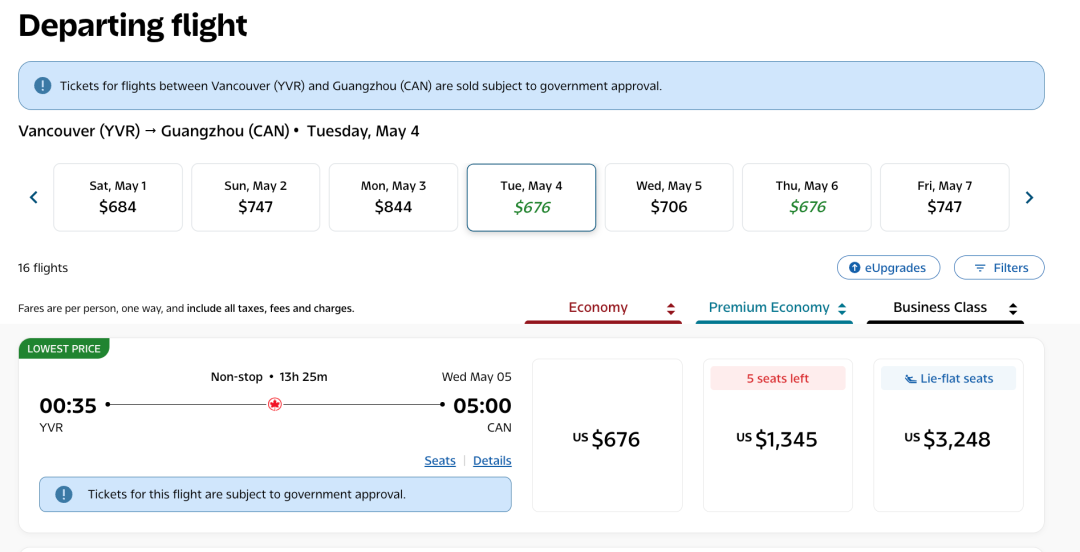The image size is (1080, 552).
Task: Choose Economy fare US $676
Action: click(x=607, y=435)
